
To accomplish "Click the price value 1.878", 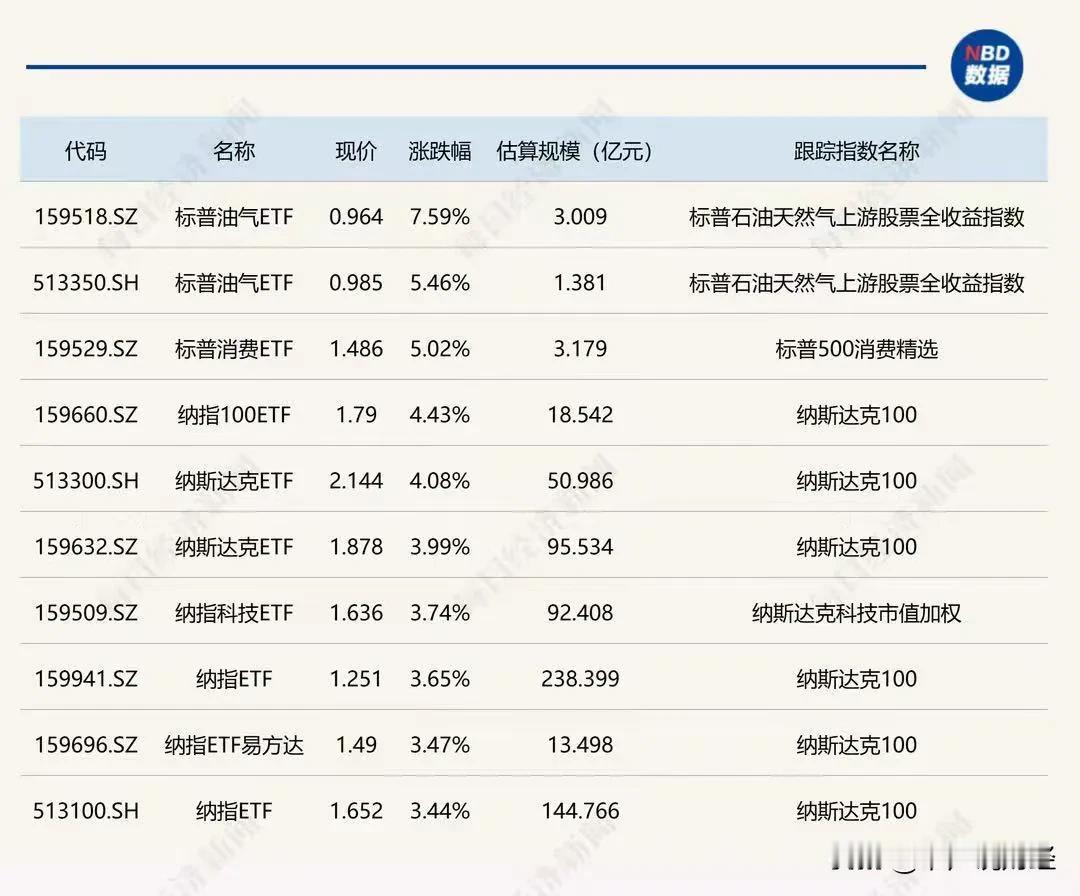I will pos(356,547).
